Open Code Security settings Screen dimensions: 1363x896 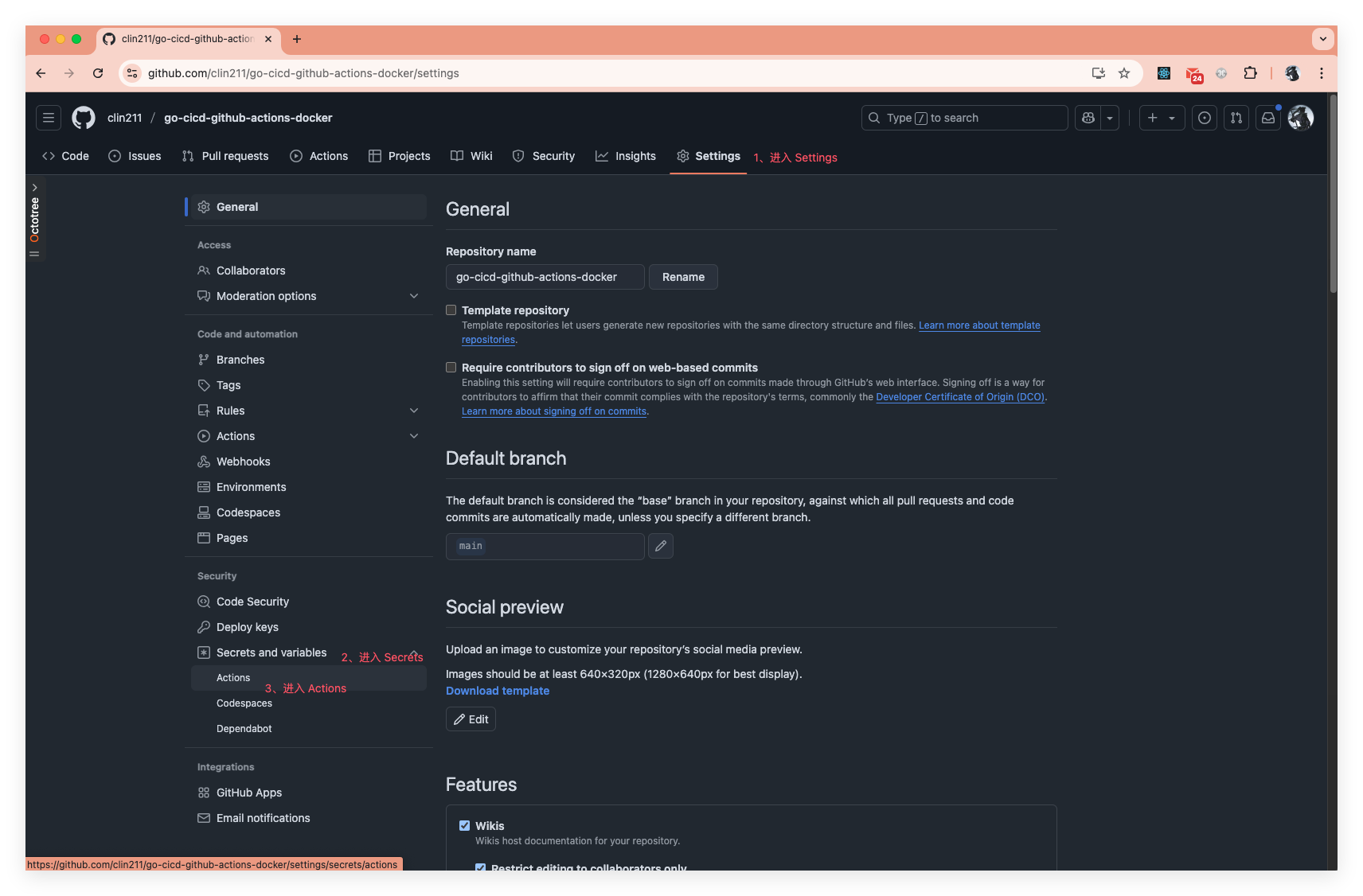(309, 602)
